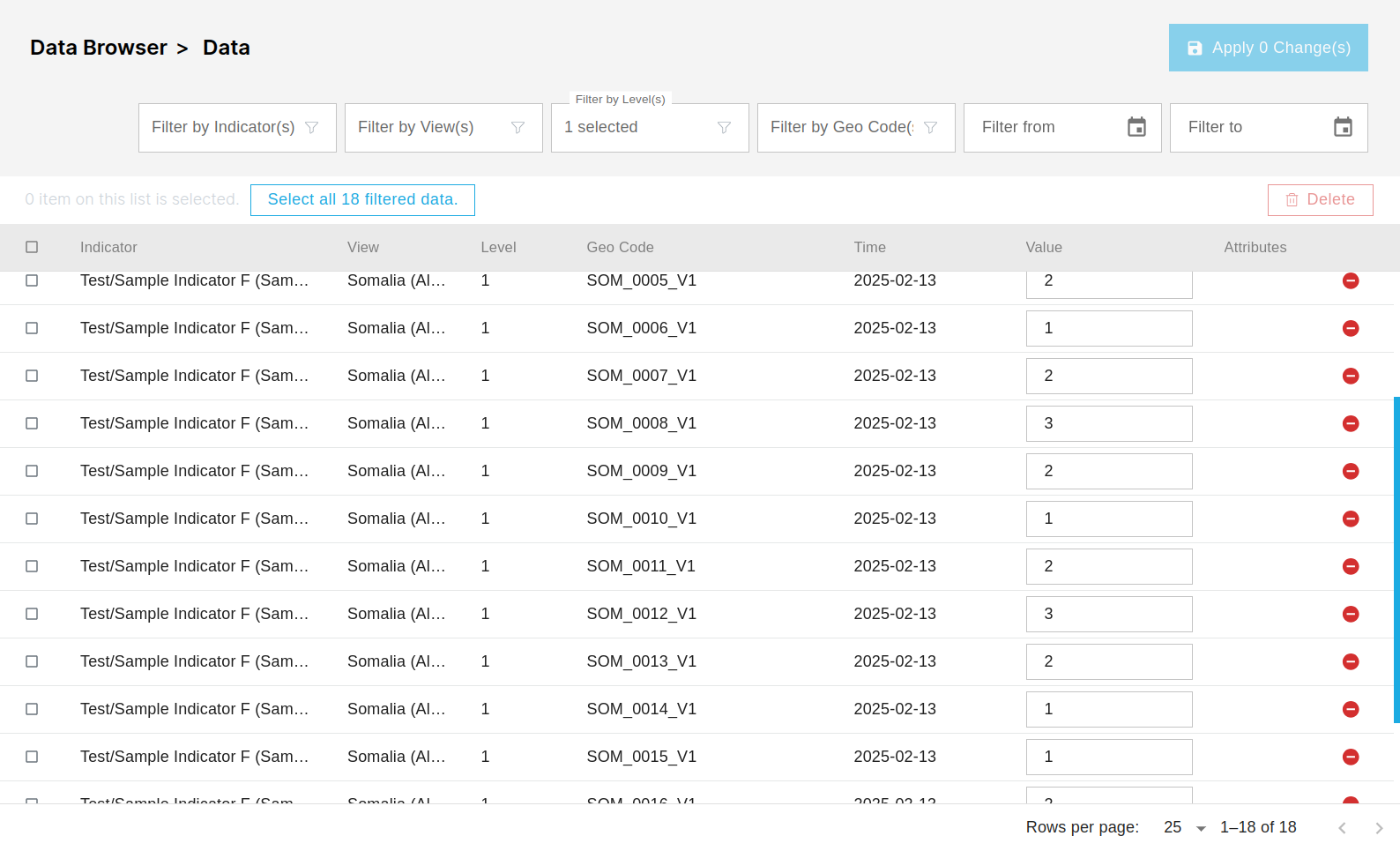Viewport: 1400px width, 851px height.
Task: Open the Filter by Indicator(s) dropdown
Action: [237, 128]
